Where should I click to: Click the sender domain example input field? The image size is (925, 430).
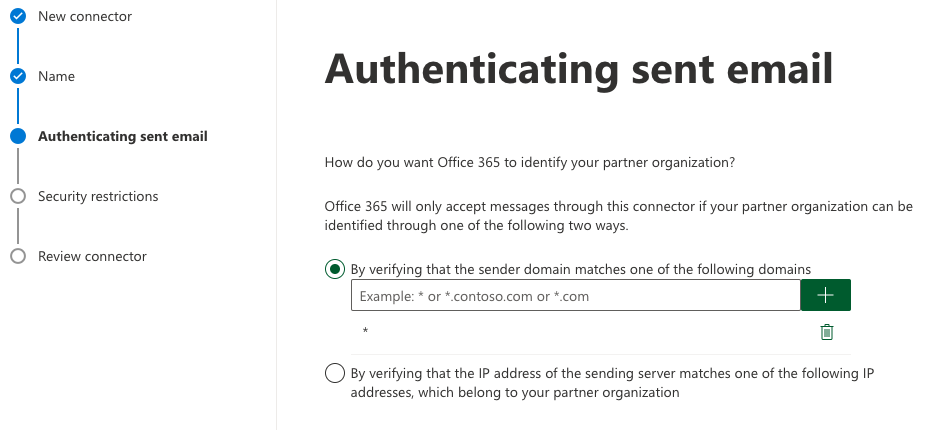point(576,296)
